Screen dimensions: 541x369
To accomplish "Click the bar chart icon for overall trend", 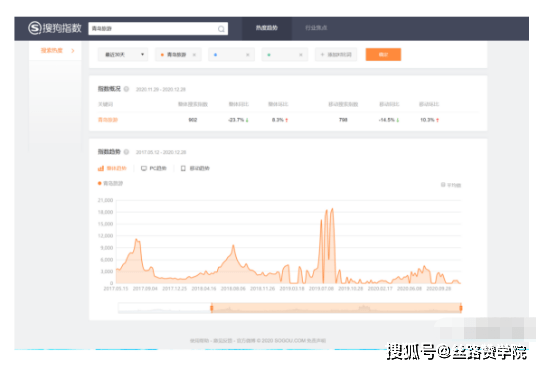I will [x=101, y=168].
